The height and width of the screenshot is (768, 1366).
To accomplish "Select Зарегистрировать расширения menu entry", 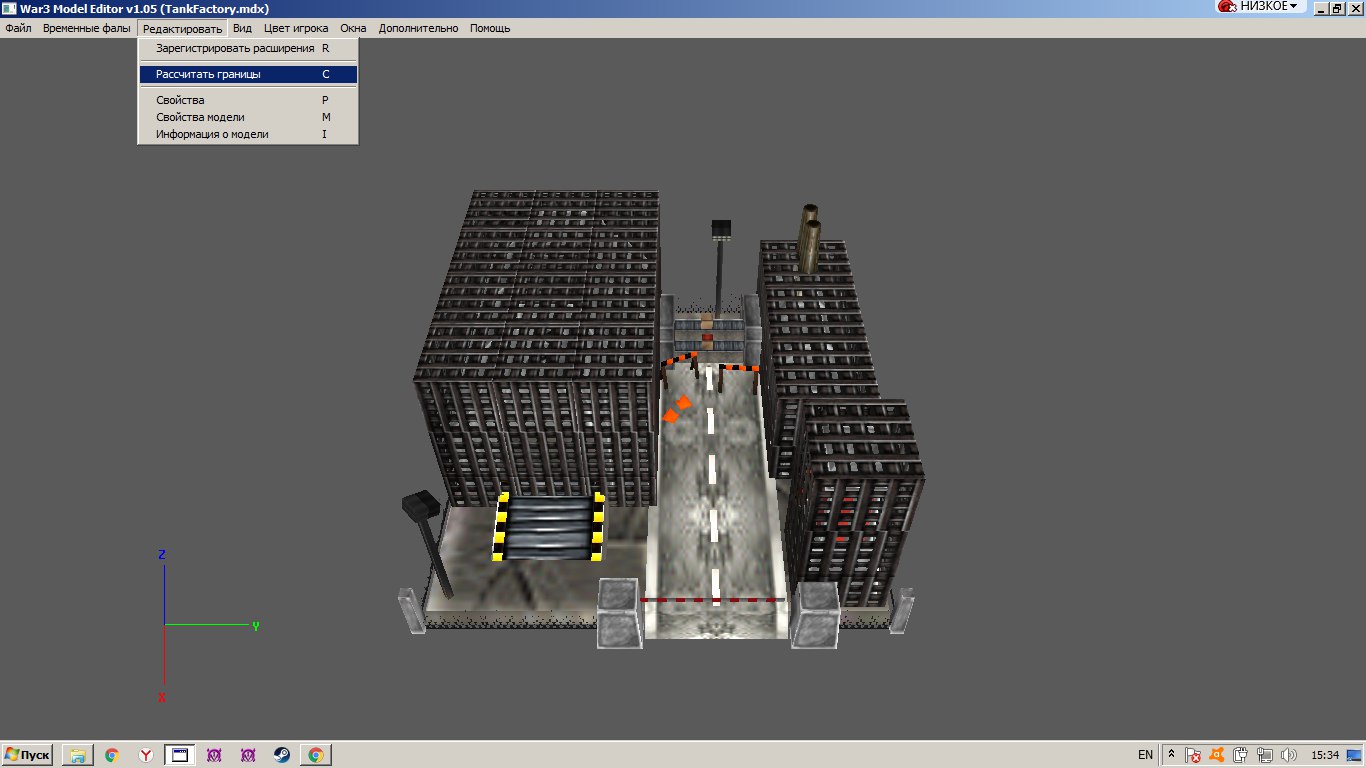I will click(x=235, y=48).
